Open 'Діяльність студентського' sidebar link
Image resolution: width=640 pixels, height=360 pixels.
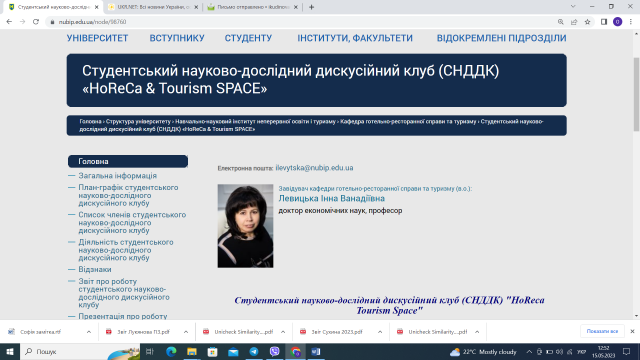[126, 250]
